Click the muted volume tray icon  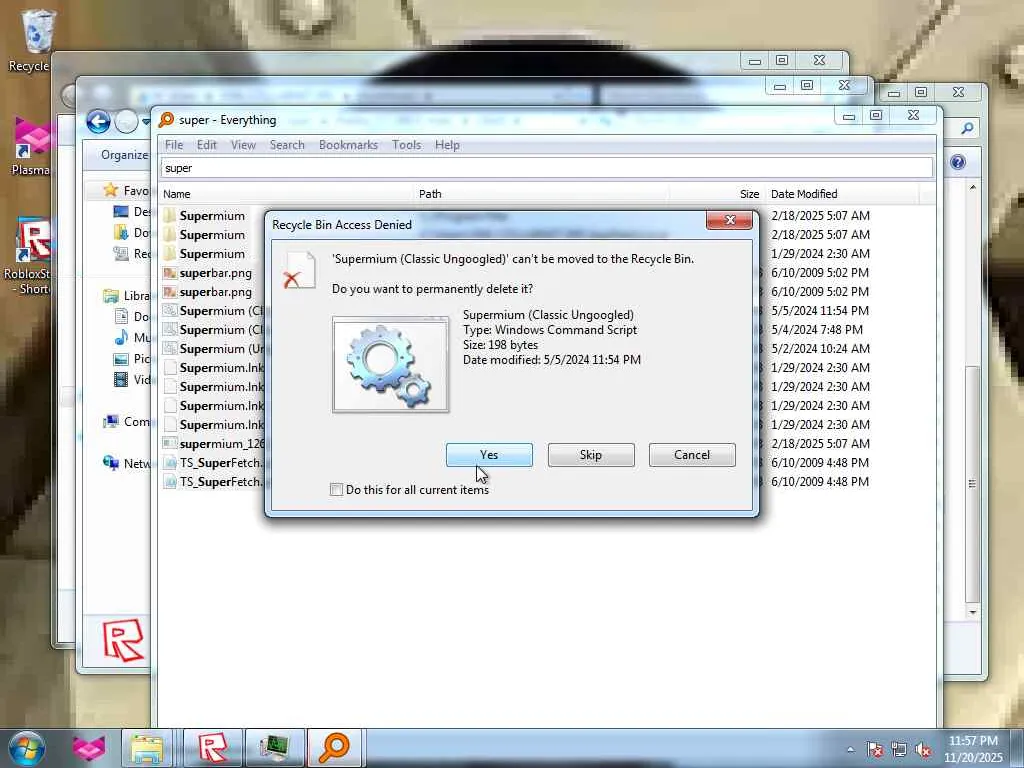(923, 750)
